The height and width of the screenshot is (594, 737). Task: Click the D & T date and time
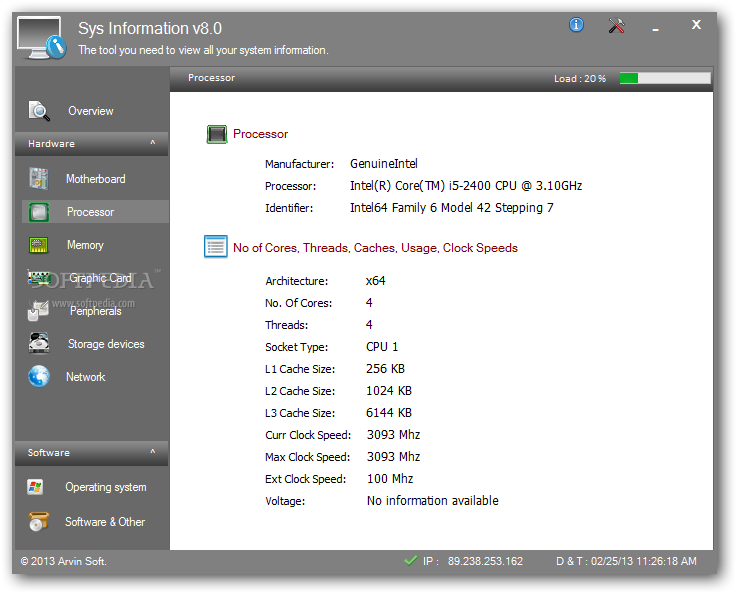[626, 561]
